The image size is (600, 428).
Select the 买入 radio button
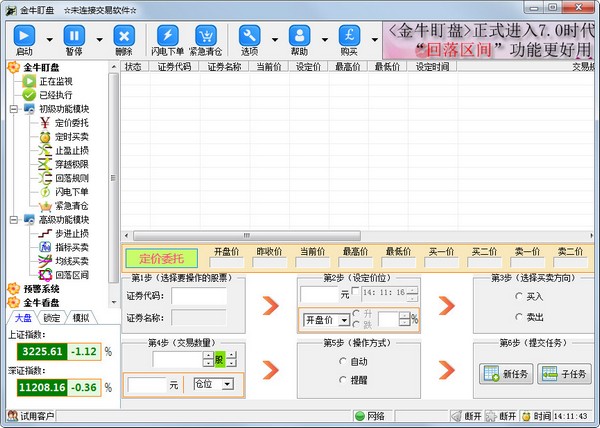coord(519,296)
